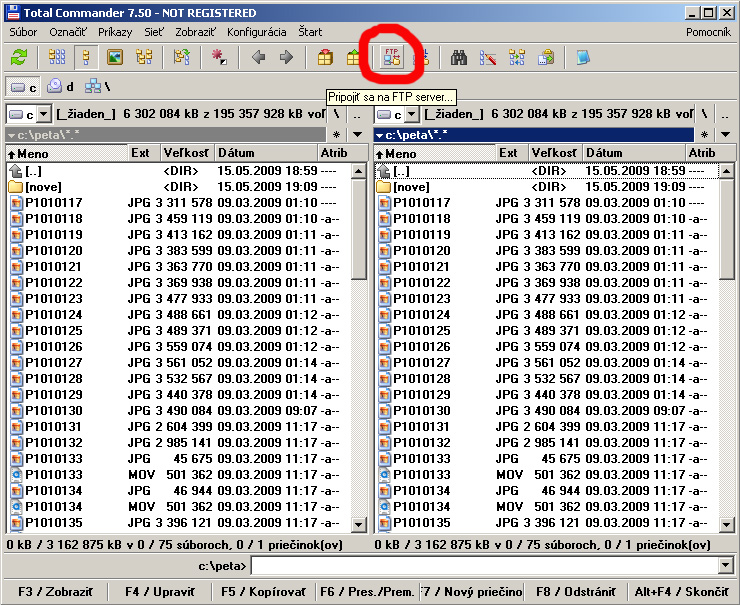Click F6 / Pres./Prem. button

(367, 592)
